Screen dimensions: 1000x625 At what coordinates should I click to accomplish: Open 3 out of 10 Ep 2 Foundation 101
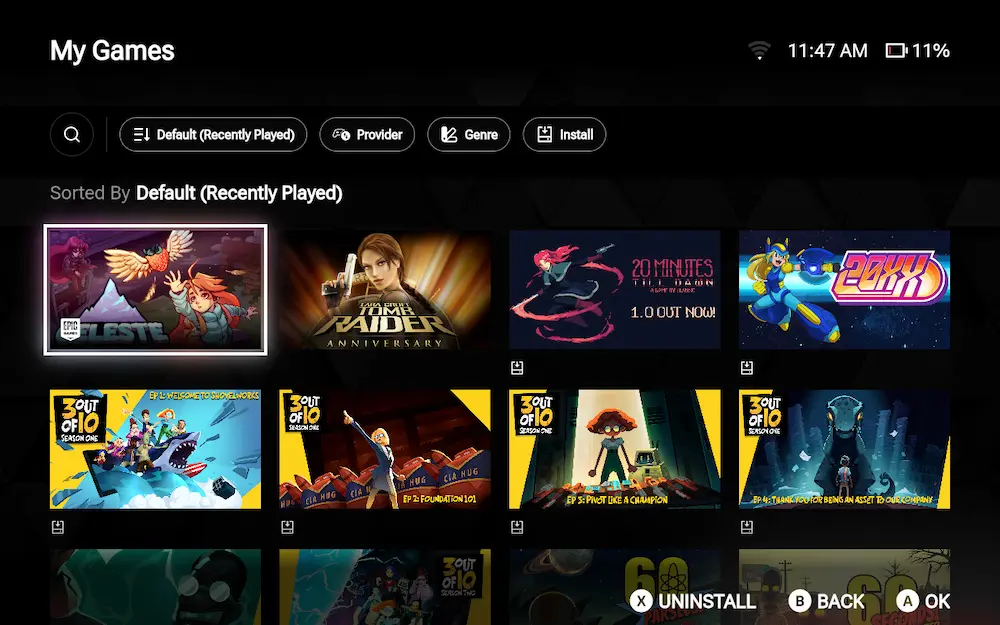[385, 449]
